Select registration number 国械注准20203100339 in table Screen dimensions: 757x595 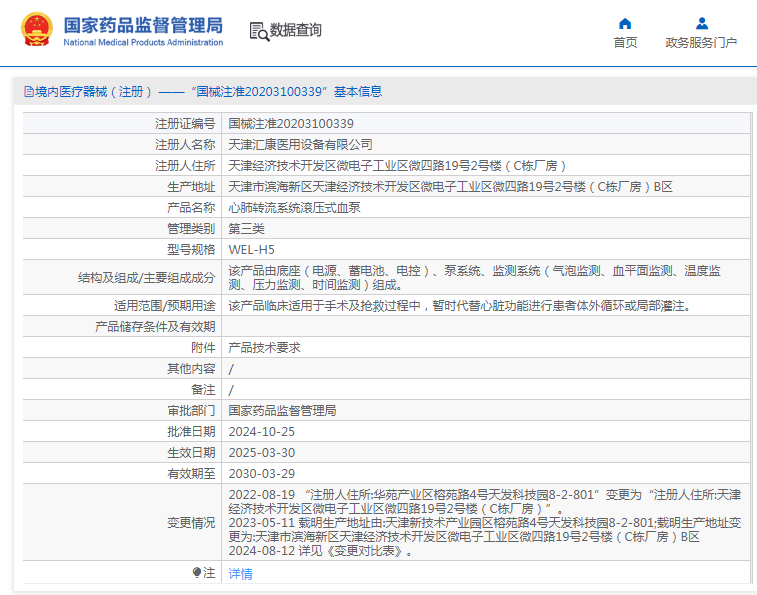291,124
